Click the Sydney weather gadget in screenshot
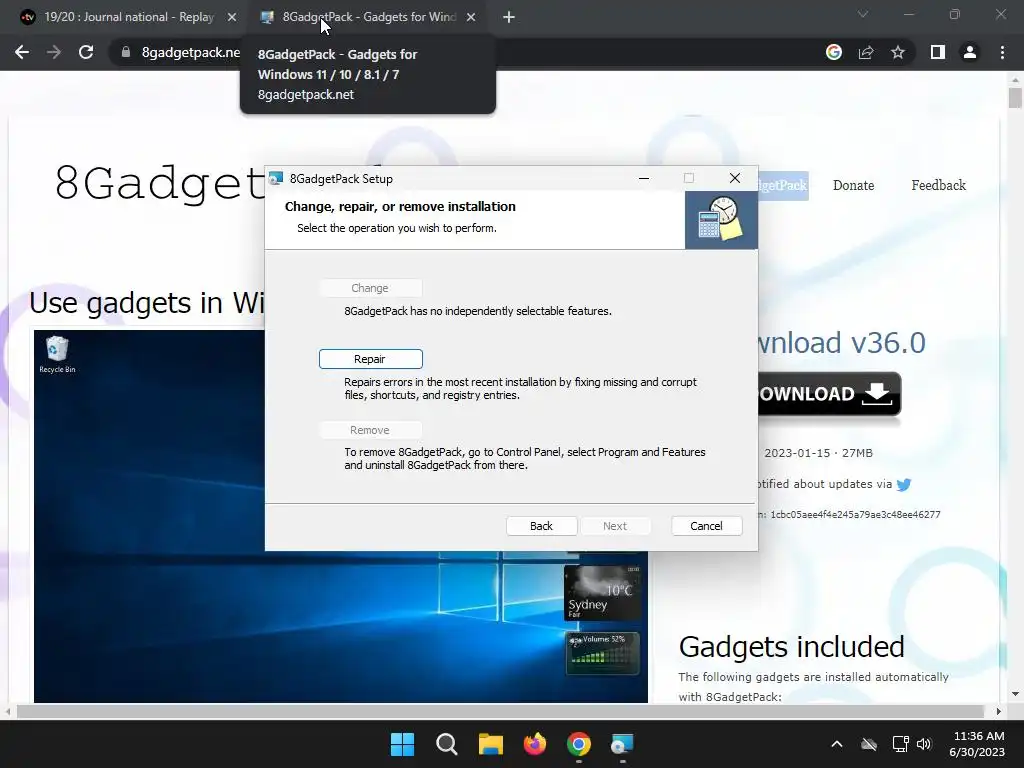This screenshot has height=768, width=1024. 601,592
